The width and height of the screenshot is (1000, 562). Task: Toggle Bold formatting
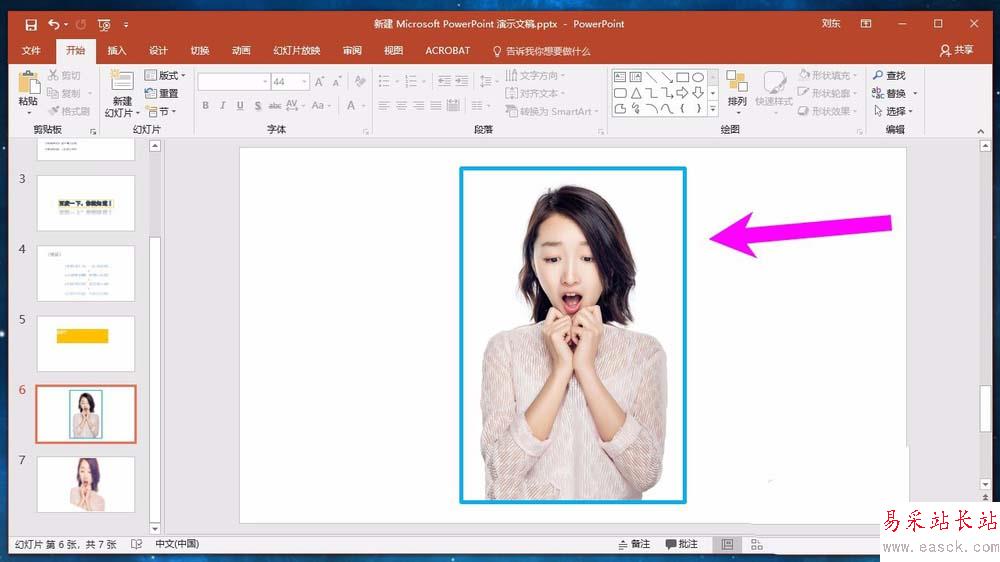[205, 106]
